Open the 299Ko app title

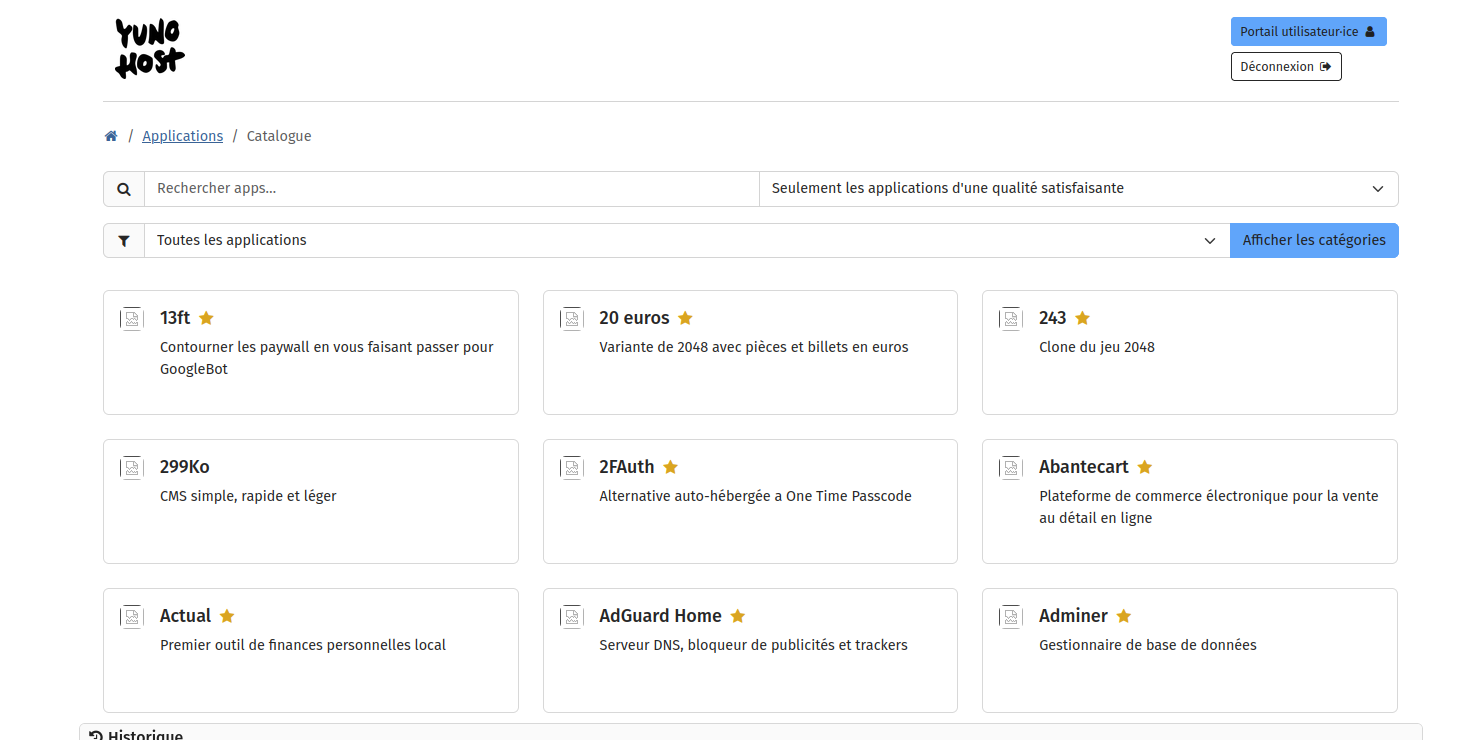pyautogui.click(x=185, y=467)
